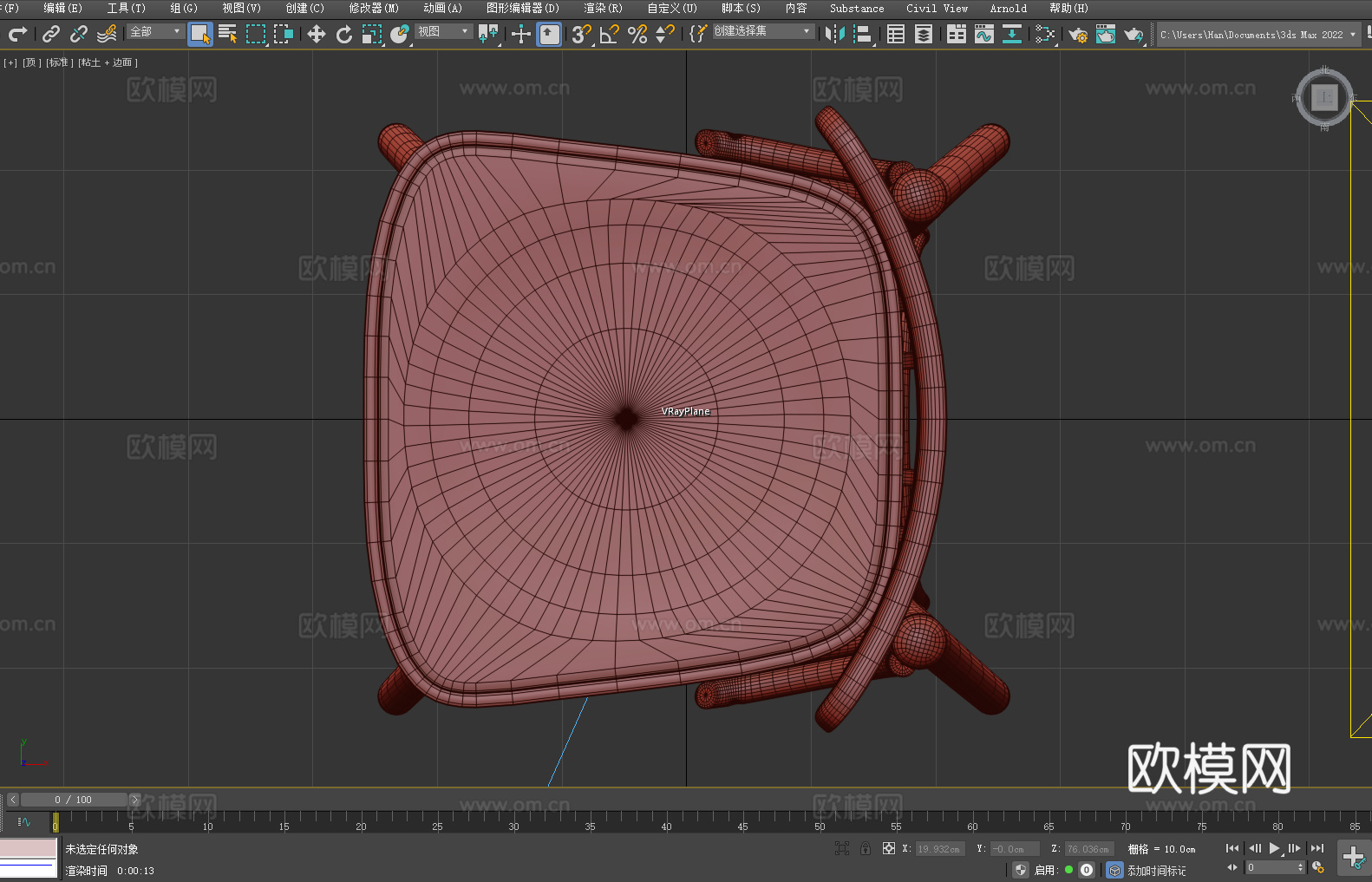Click 添加时间标记 add time tag
1372x882 pixels.
[1156, 870]
